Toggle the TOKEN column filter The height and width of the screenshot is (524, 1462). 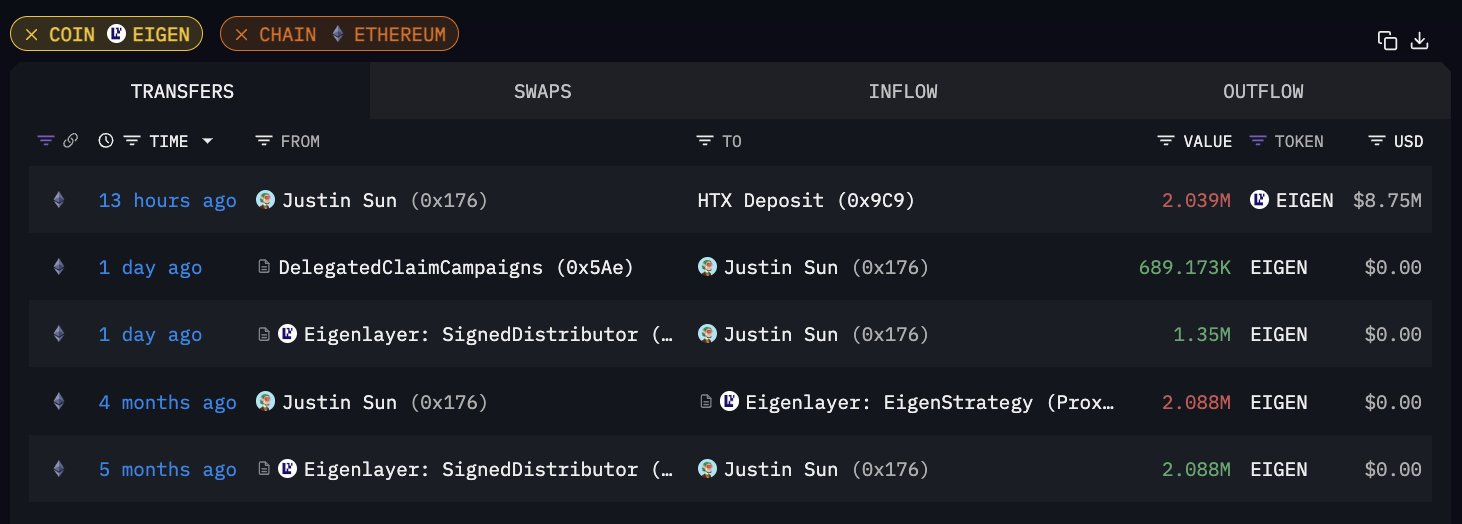click(x=1258, y=141)
